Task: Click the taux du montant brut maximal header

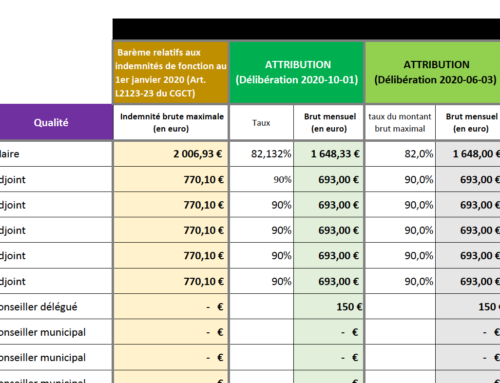Action: 400,122
